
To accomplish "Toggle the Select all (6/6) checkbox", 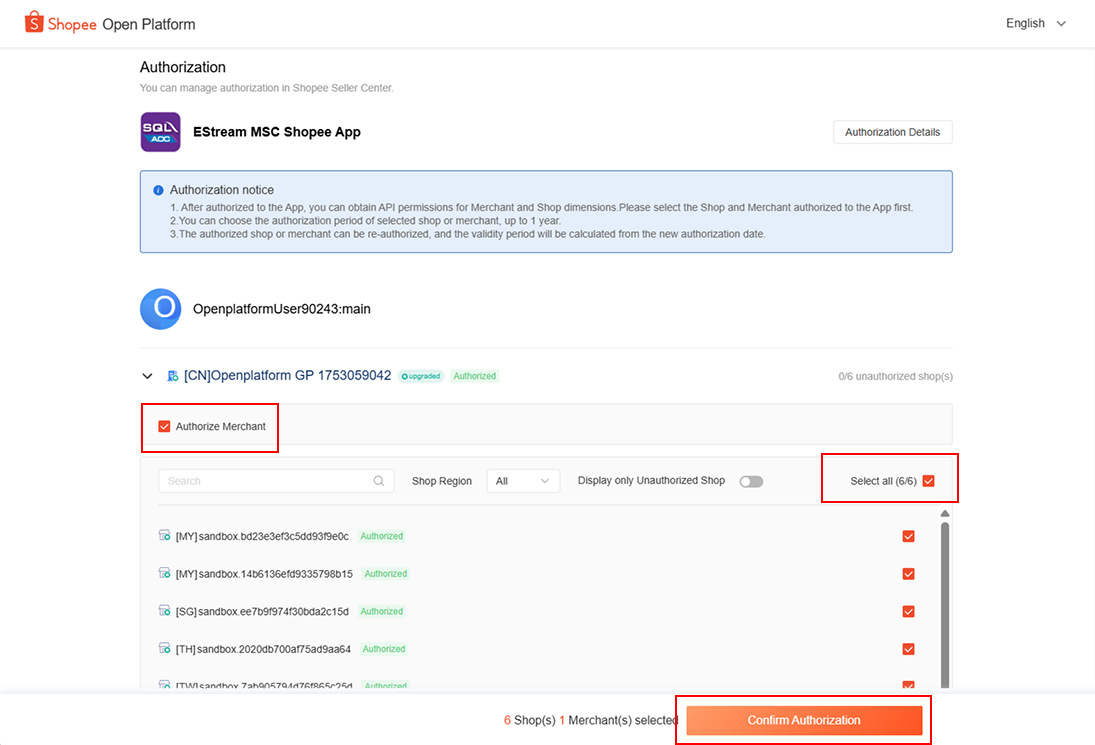I will (x=928, y=481).
